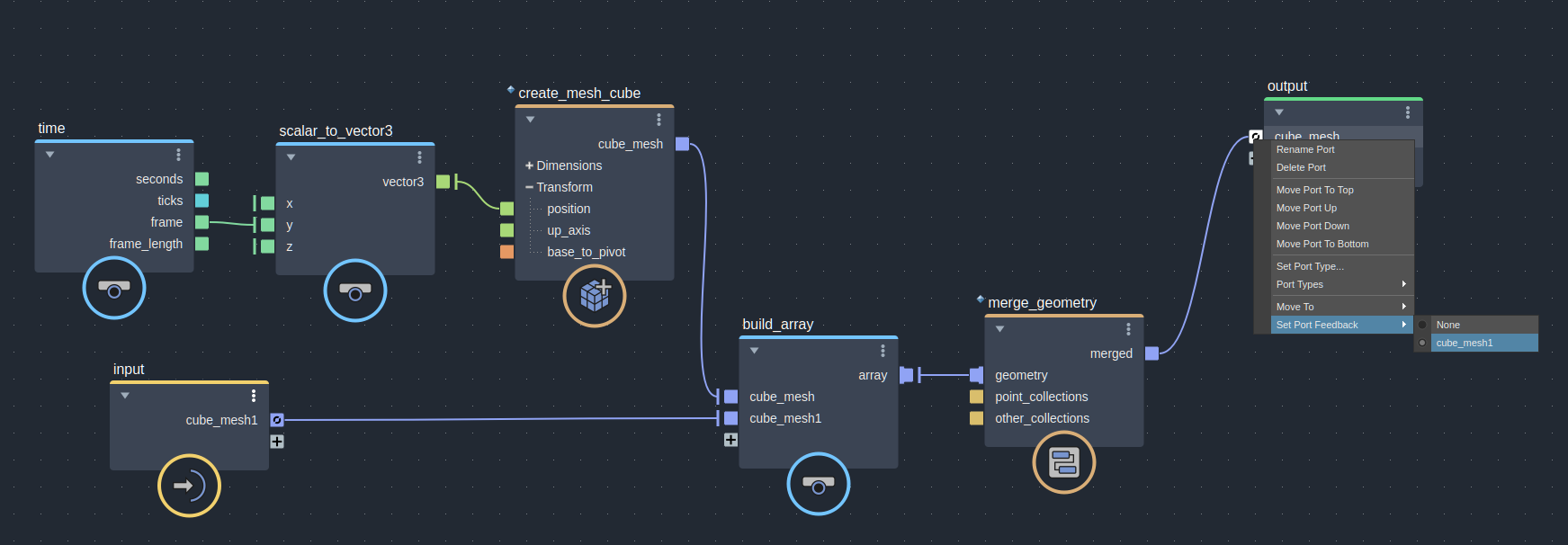1568x545 pixels.
Task: Open the input node's three-dot menu
Action: tap(254, 396)
